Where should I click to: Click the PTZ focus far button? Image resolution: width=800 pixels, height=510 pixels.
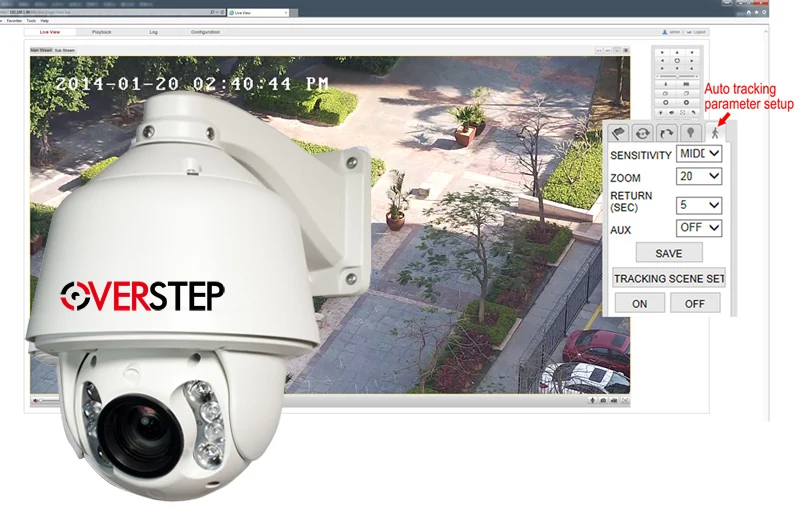[x=686, y=93]
